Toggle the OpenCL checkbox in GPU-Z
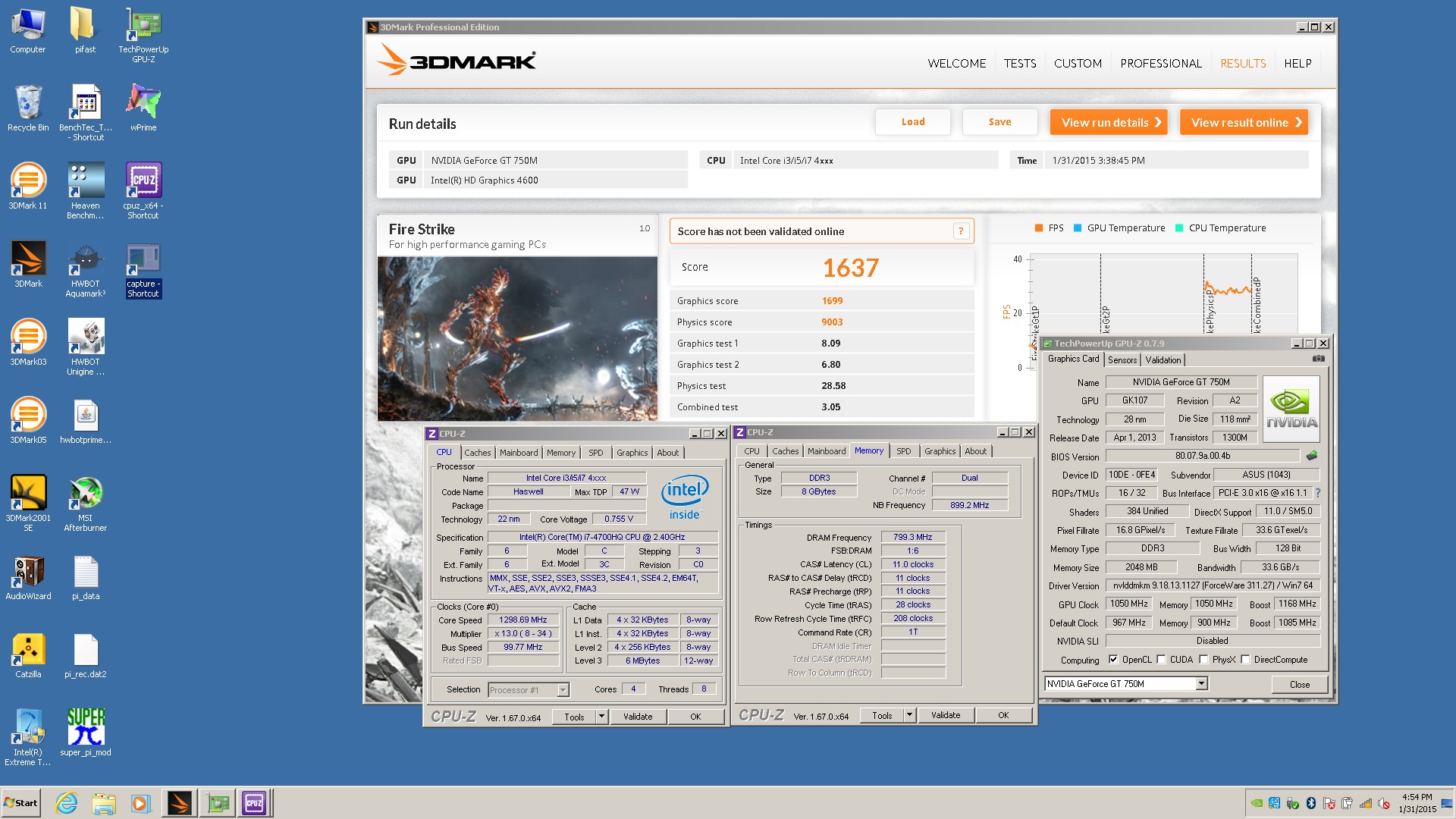 coord(1113,659)
